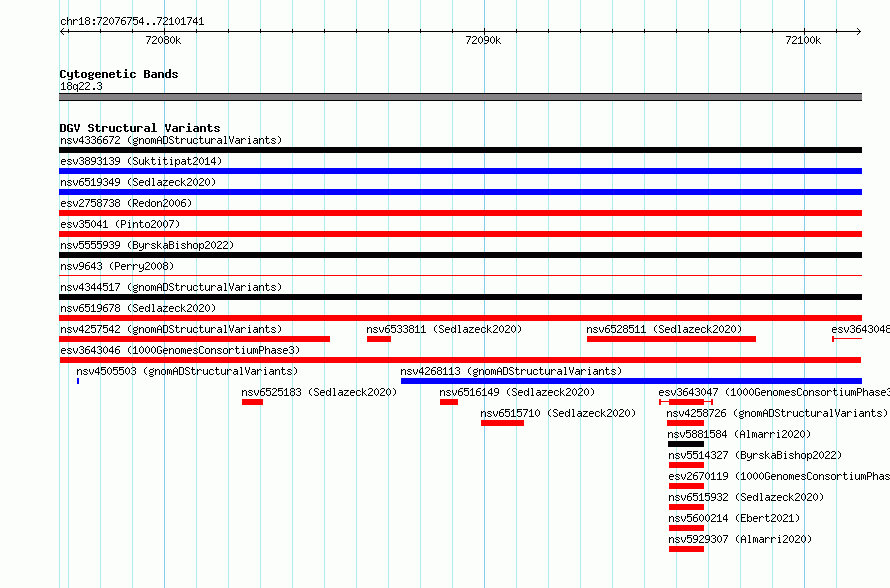Viewport: 890px width, 588px height.
Task: Select nsv6519349 (Sedlazeck2020) variant label
Action: [138, 182]
